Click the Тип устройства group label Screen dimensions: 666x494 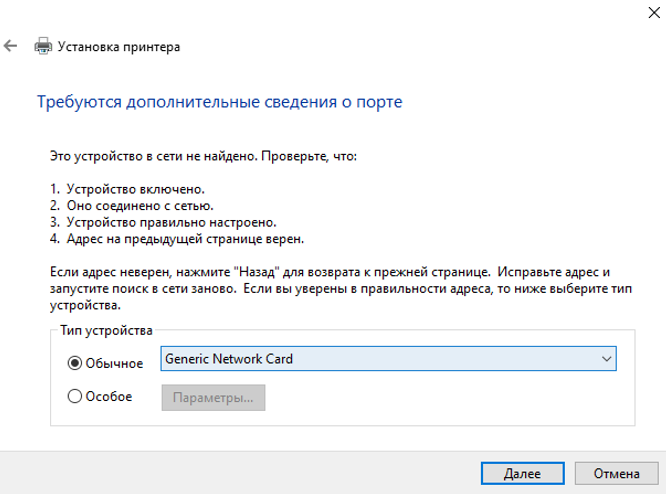107,331
